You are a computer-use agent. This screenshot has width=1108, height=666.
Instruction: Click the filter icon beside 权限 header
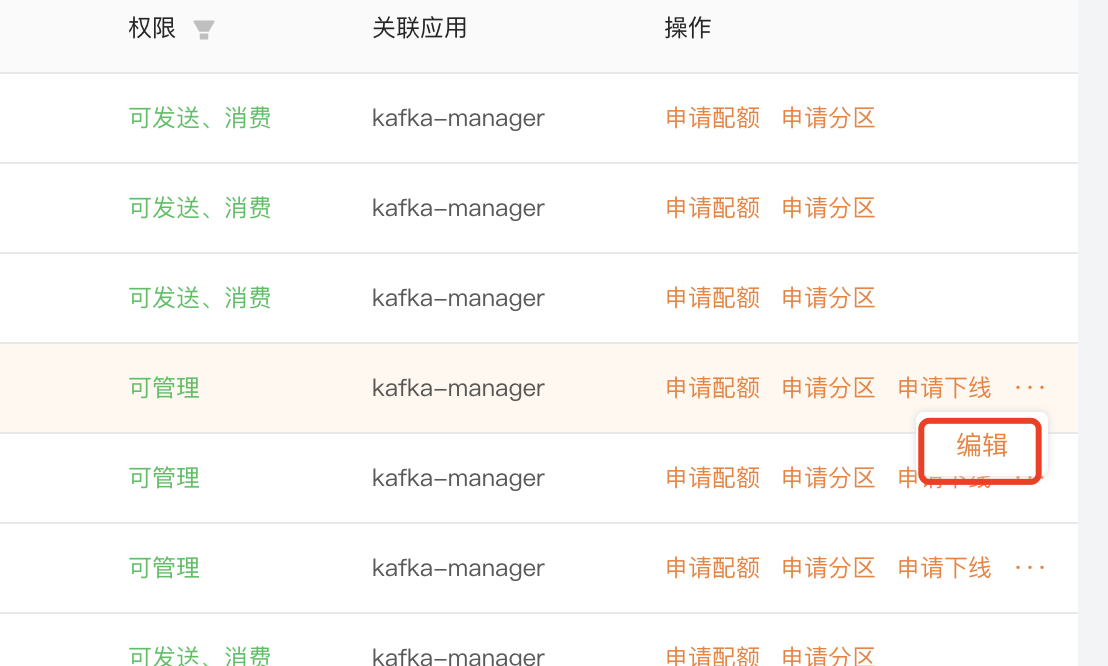[204, 30]
